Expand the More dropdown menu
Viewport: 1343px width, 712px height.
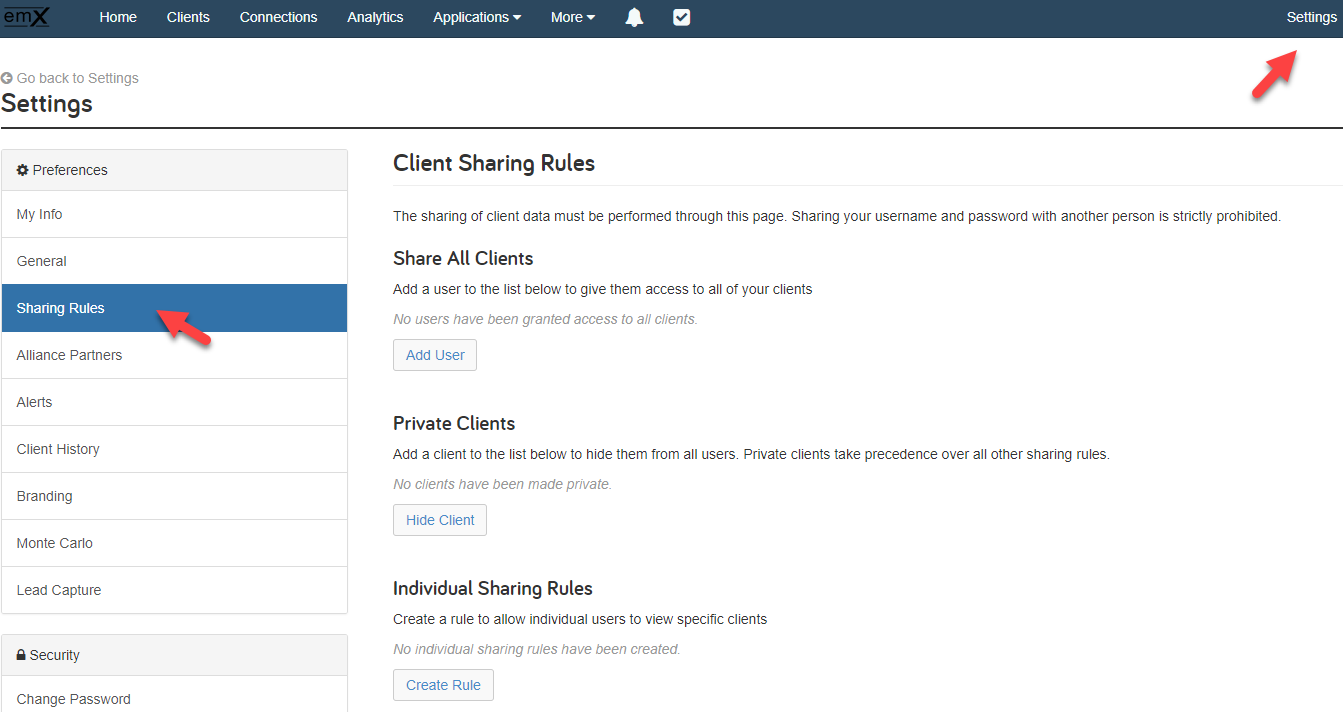click(573, 17)
